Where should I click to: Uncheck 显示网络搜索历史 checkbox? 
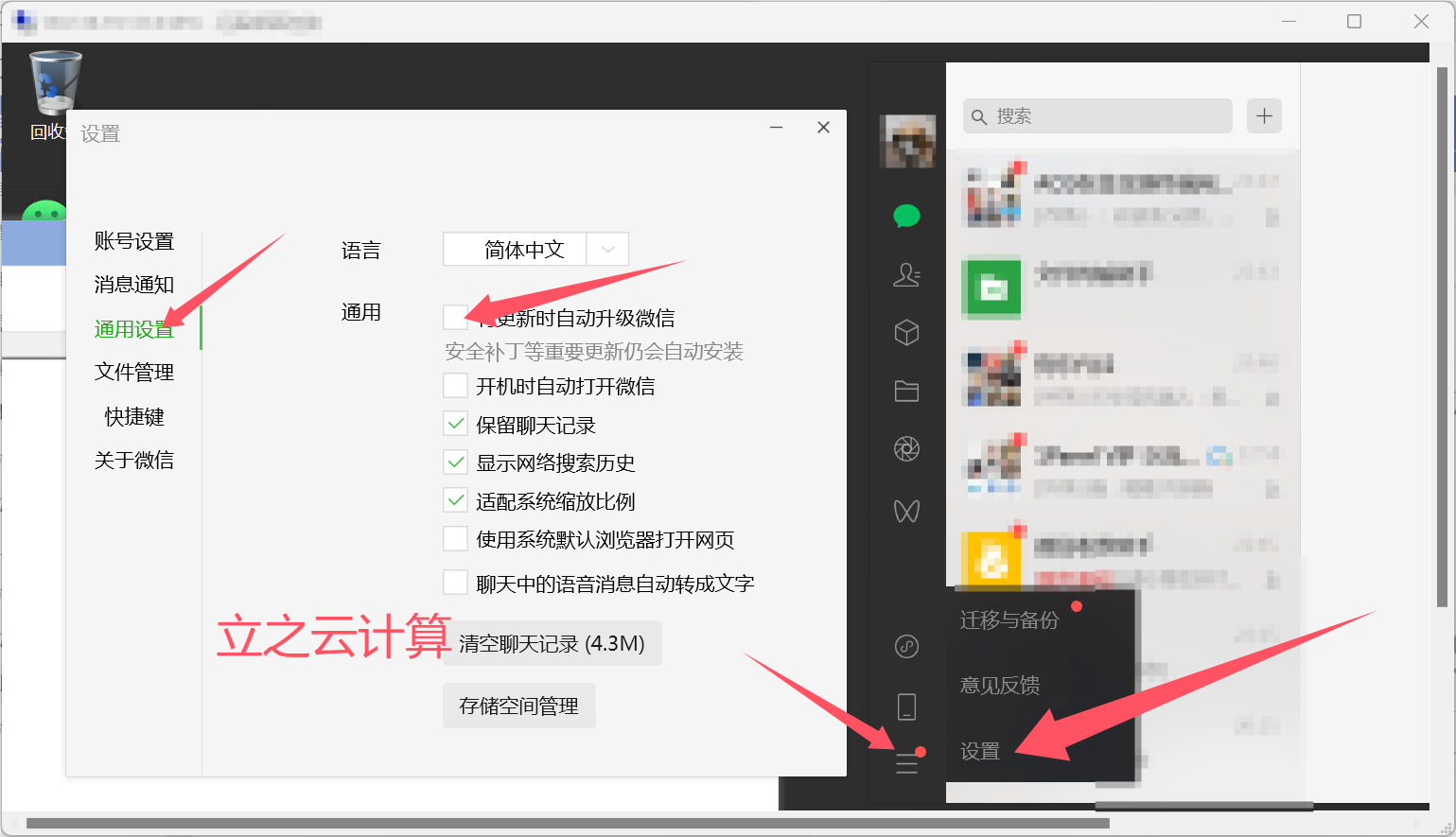coord(455,462)
